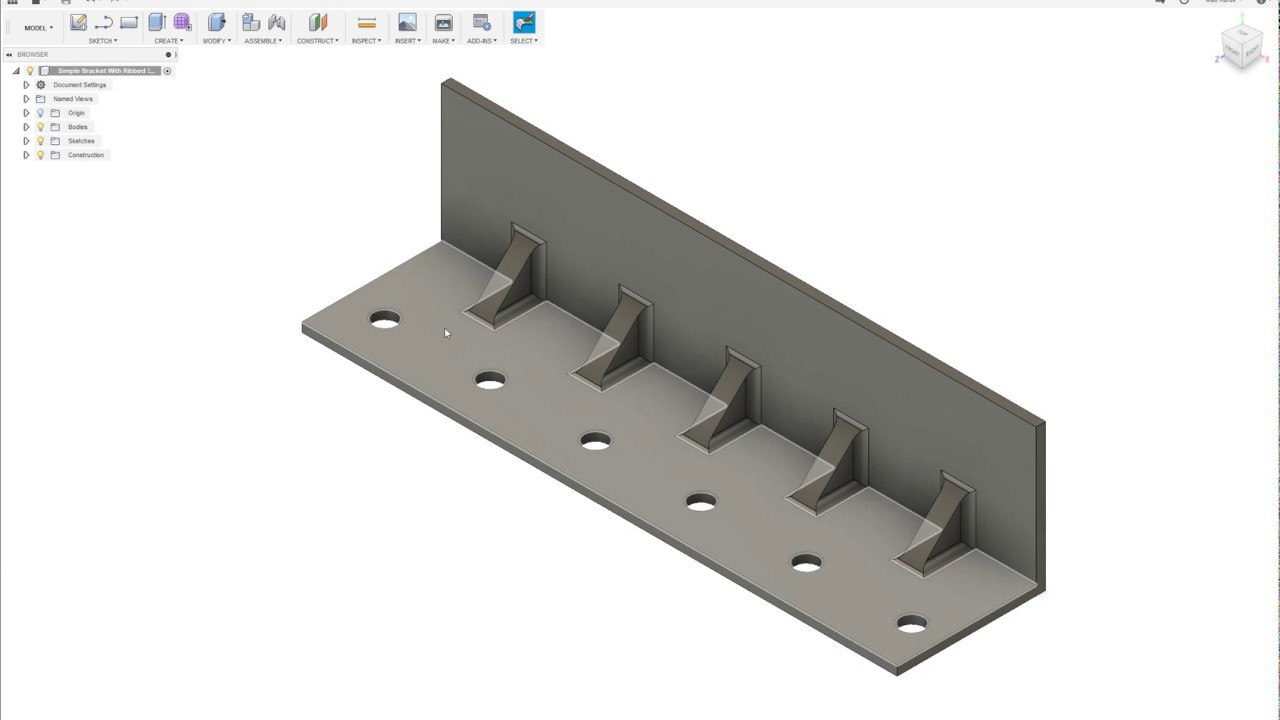Open the CREATE menu
This screenshot has height=720, width=1280.
pos(169,41)
